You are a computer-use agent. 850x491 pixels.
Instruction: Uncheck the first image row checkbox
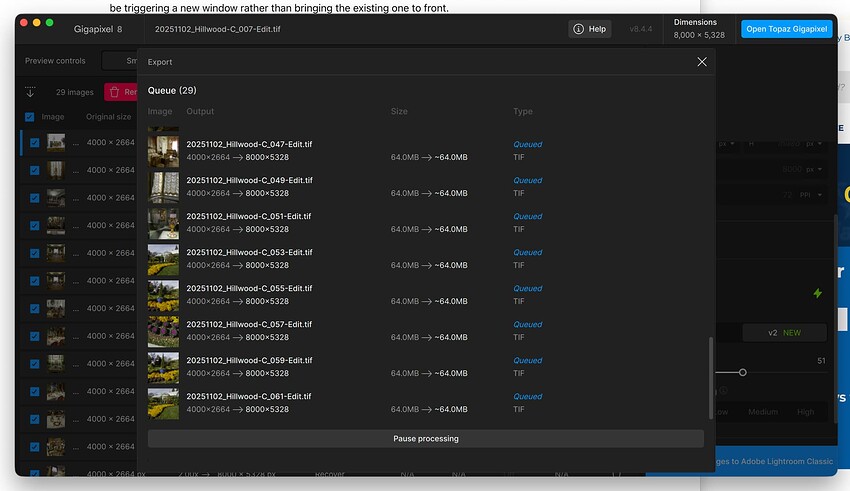35,143
